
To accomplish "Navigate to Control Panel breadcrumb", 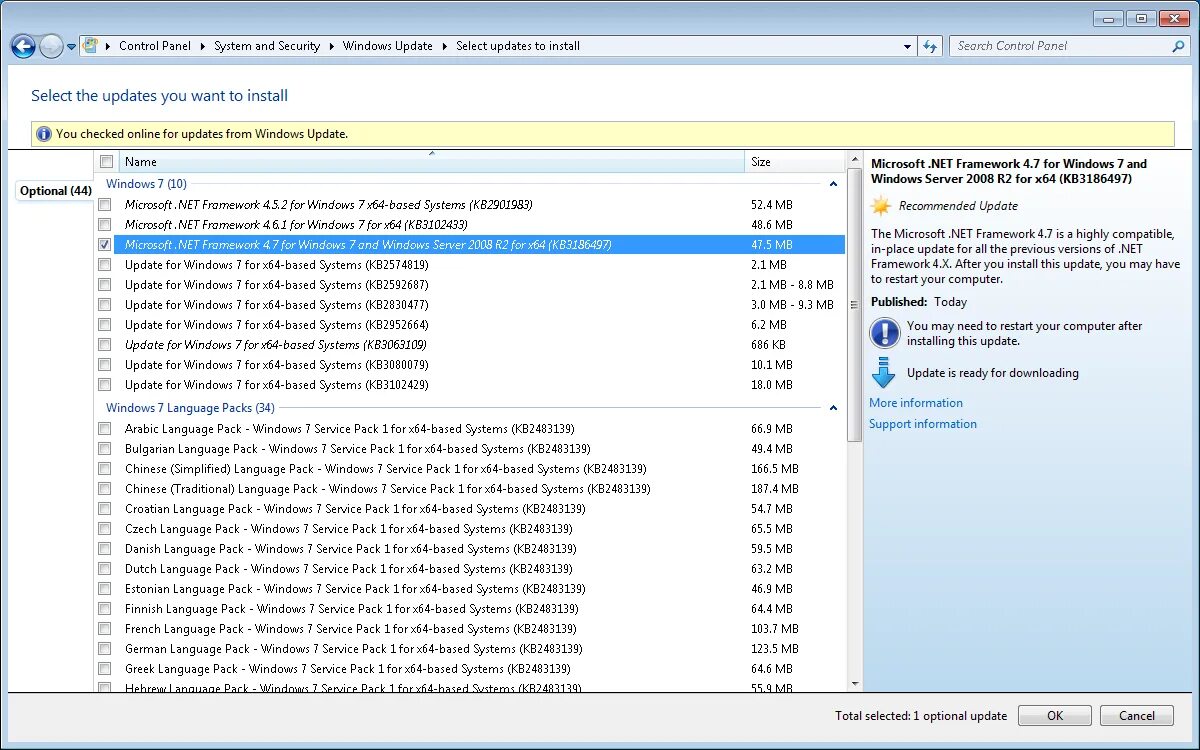I will point(155,46).
